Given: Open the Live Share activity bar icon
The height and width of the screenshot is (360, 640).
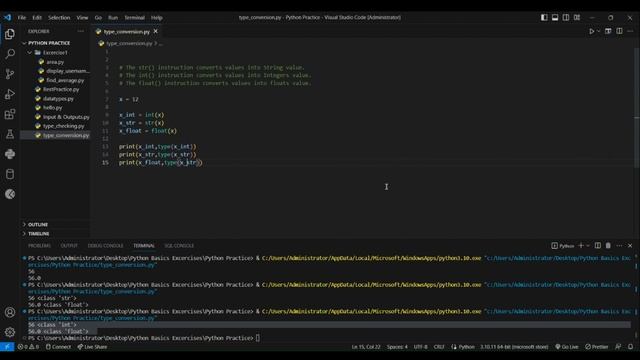Looking at the screenshot, I should (10, 194).
